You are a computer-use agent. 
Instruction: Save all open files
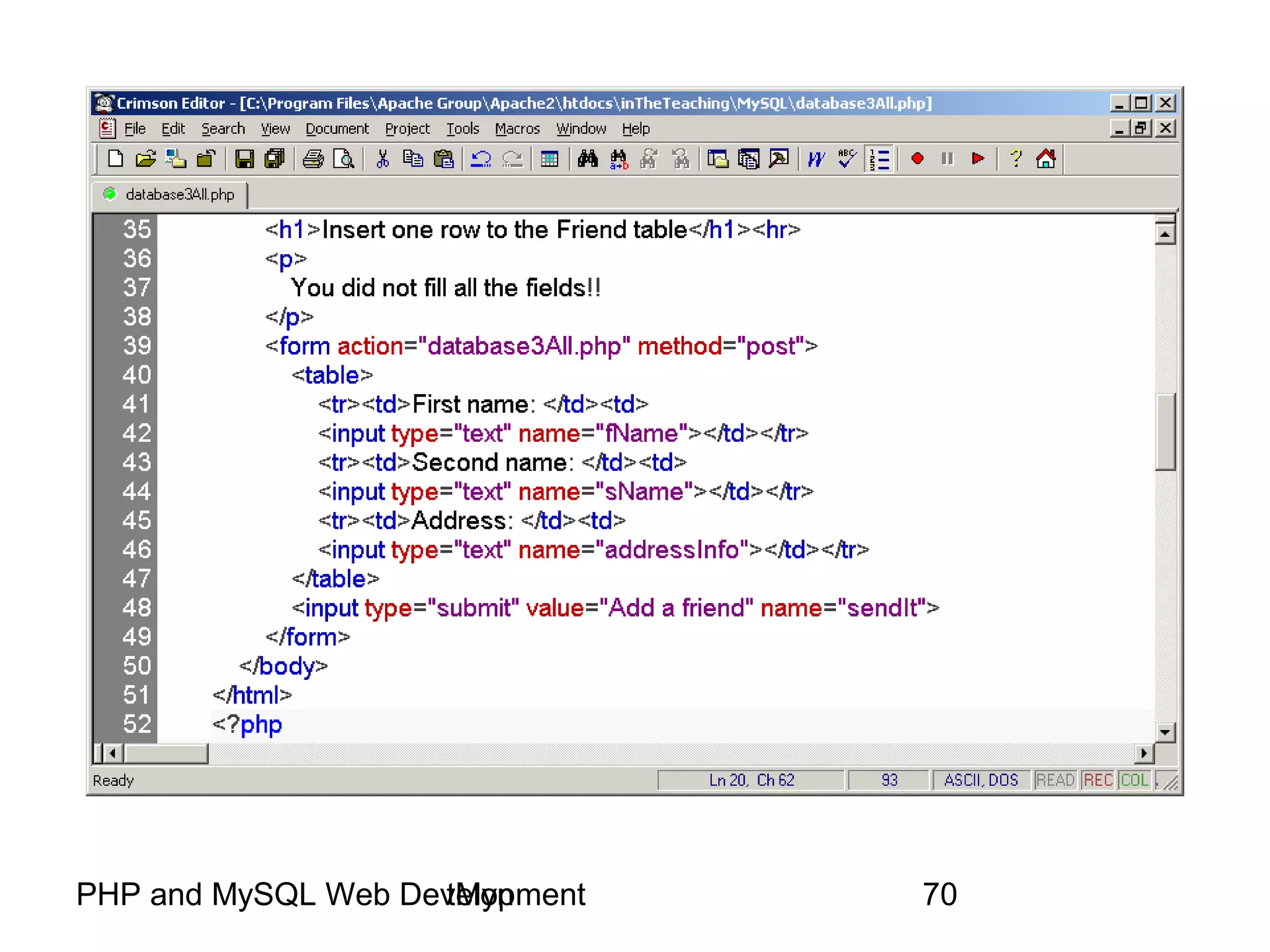(274, 159)
